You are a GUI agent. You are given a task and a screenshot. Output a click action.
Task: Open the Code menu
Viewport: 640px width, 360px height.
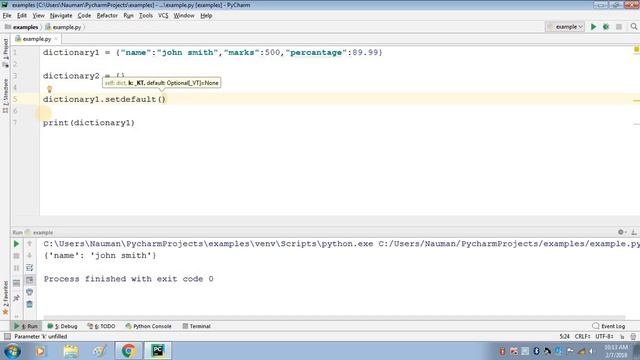coord(84,16)
